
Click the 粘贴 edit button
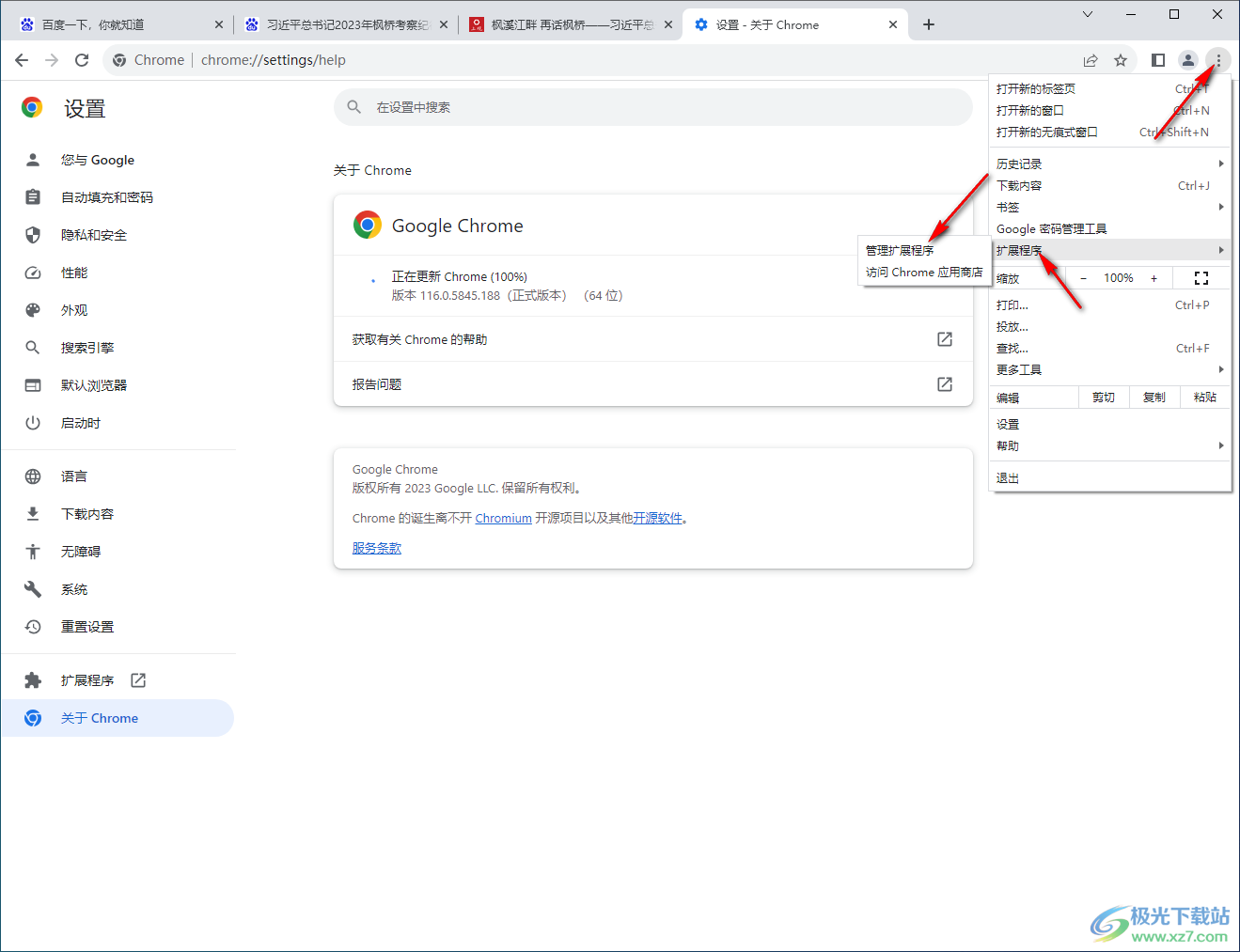pos(1205,398)
